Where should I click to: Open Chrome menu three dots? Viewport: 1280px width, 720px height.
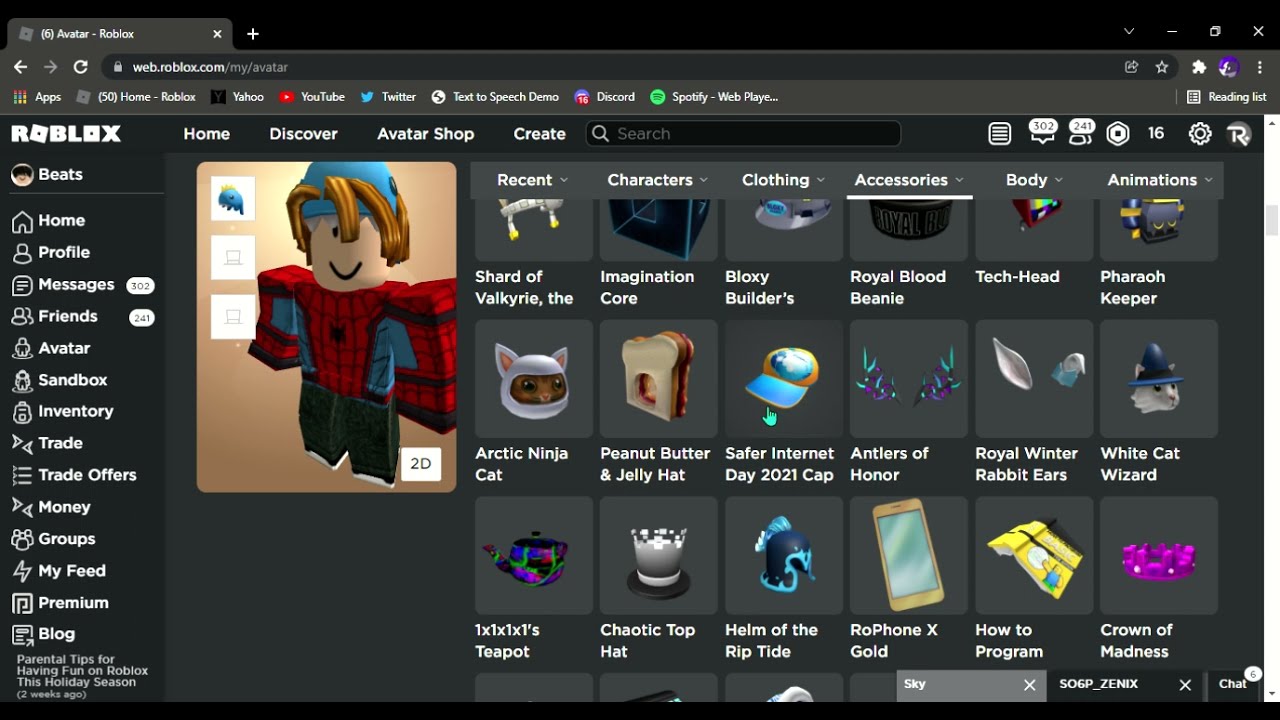1259,67
